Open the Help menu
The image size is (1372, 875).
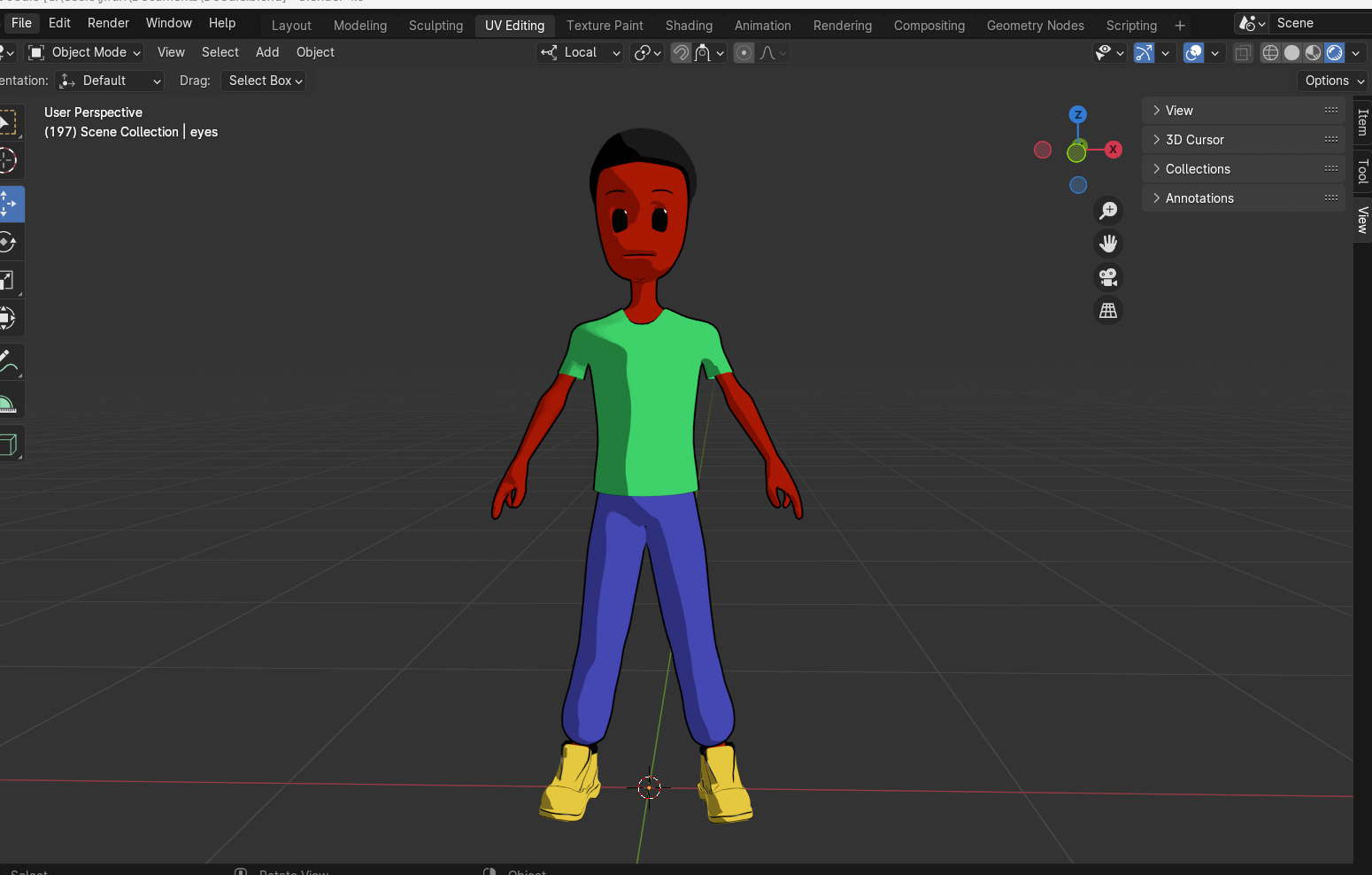coord(222,23)
